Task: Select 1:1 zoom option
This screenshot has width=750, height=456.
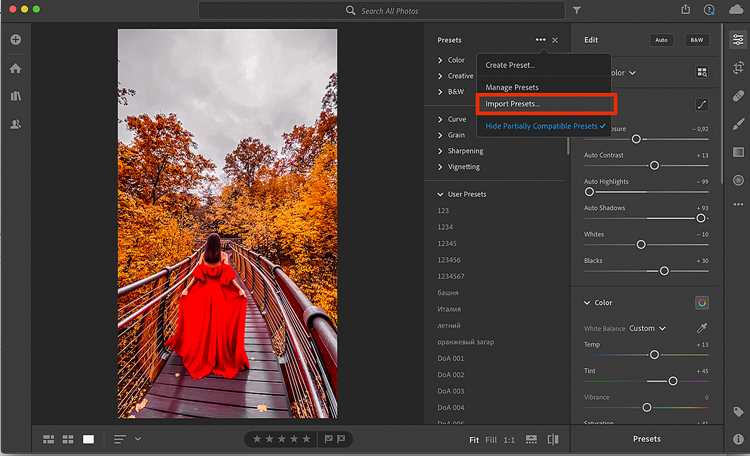Action: click(x=509, y=440)
